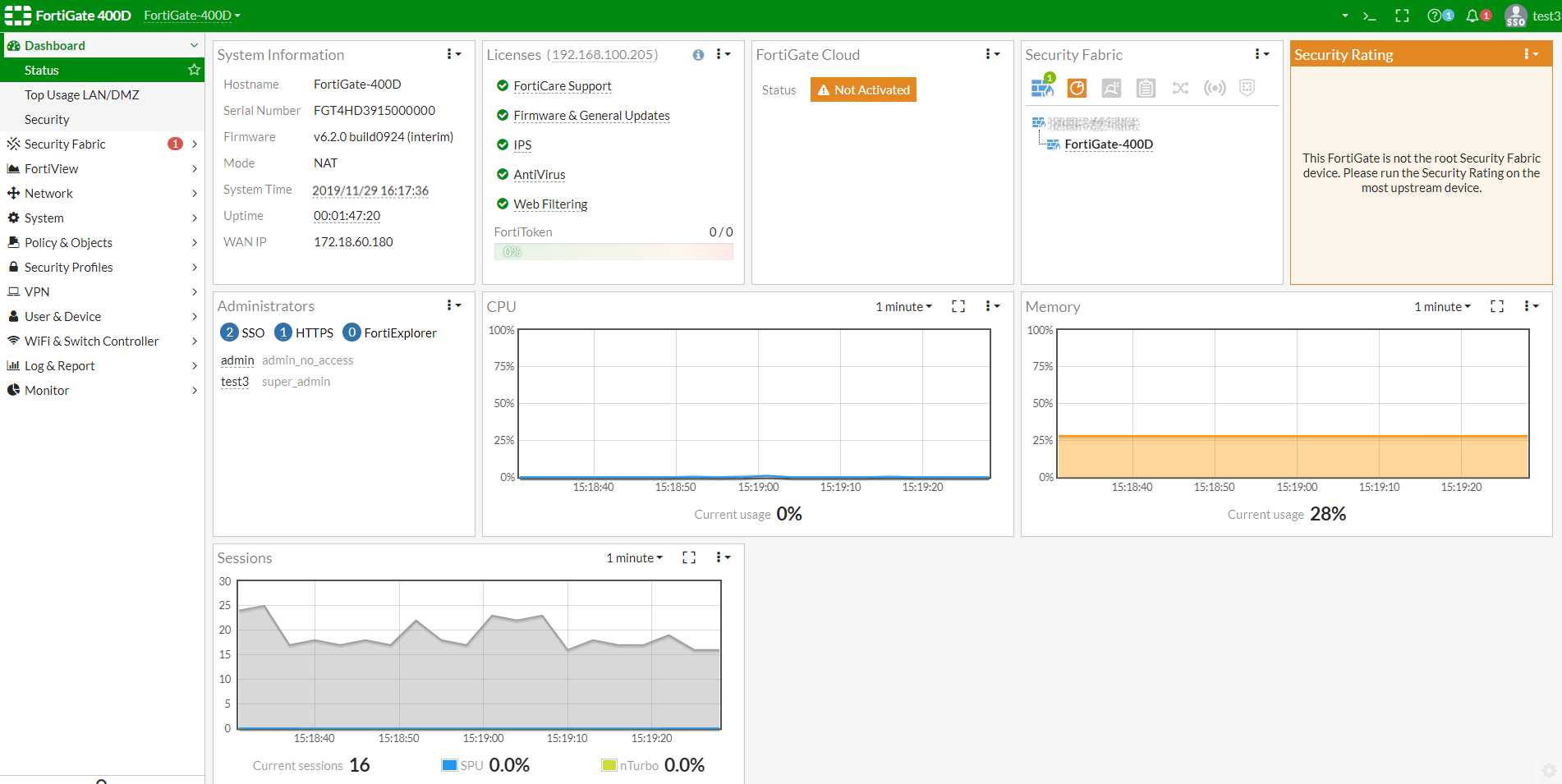Select FortiGate-400D node in Security Fabric tree
Image resolution: width=1562 pixels, height=784 pixels.
(1109, 144)
